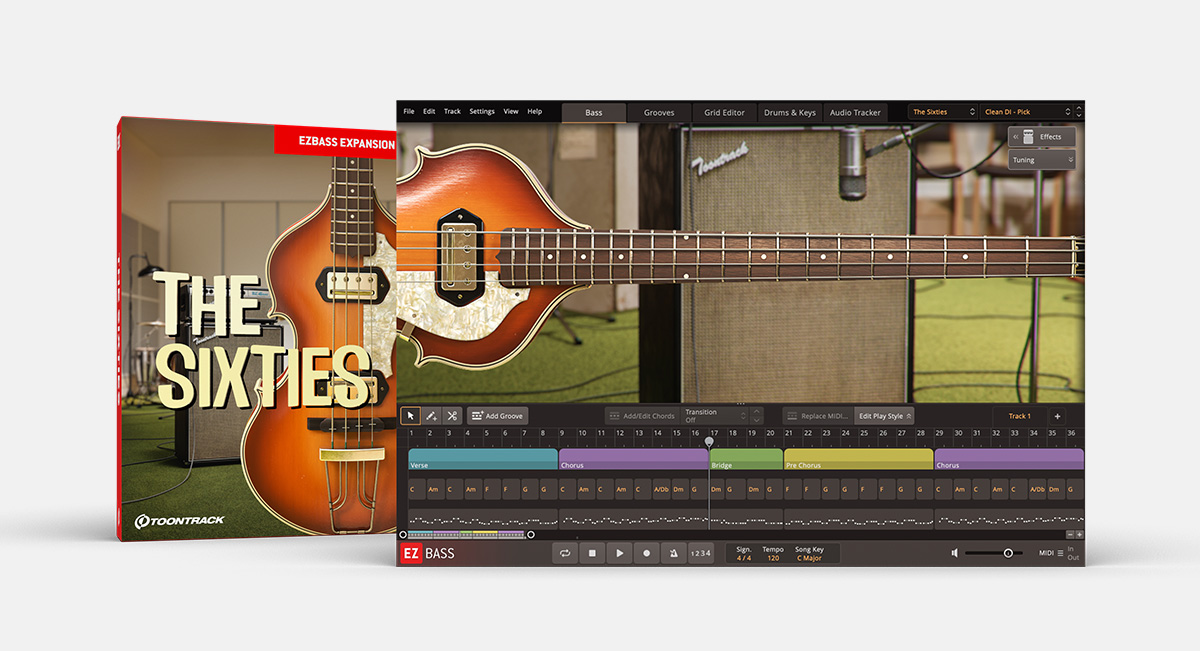Open the Settings menu

click(x=482, y=112)
